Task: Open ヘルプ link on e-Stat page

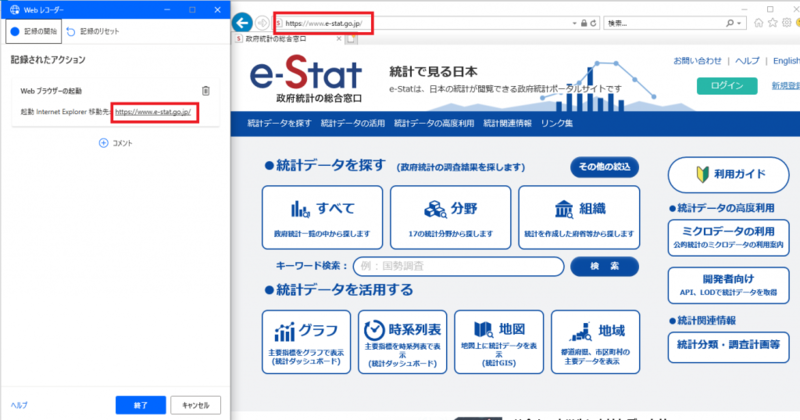Action: (747, 61)
